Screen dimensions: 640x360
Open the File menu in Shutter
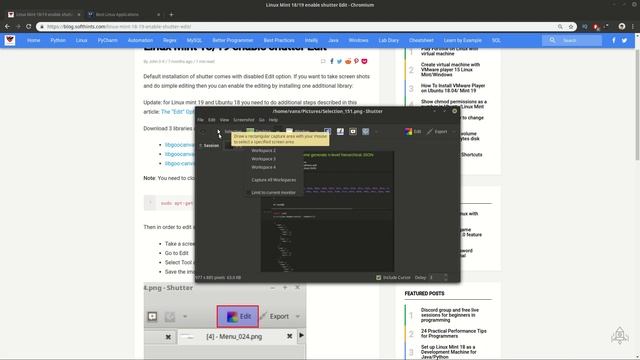(x=200, y=120)
